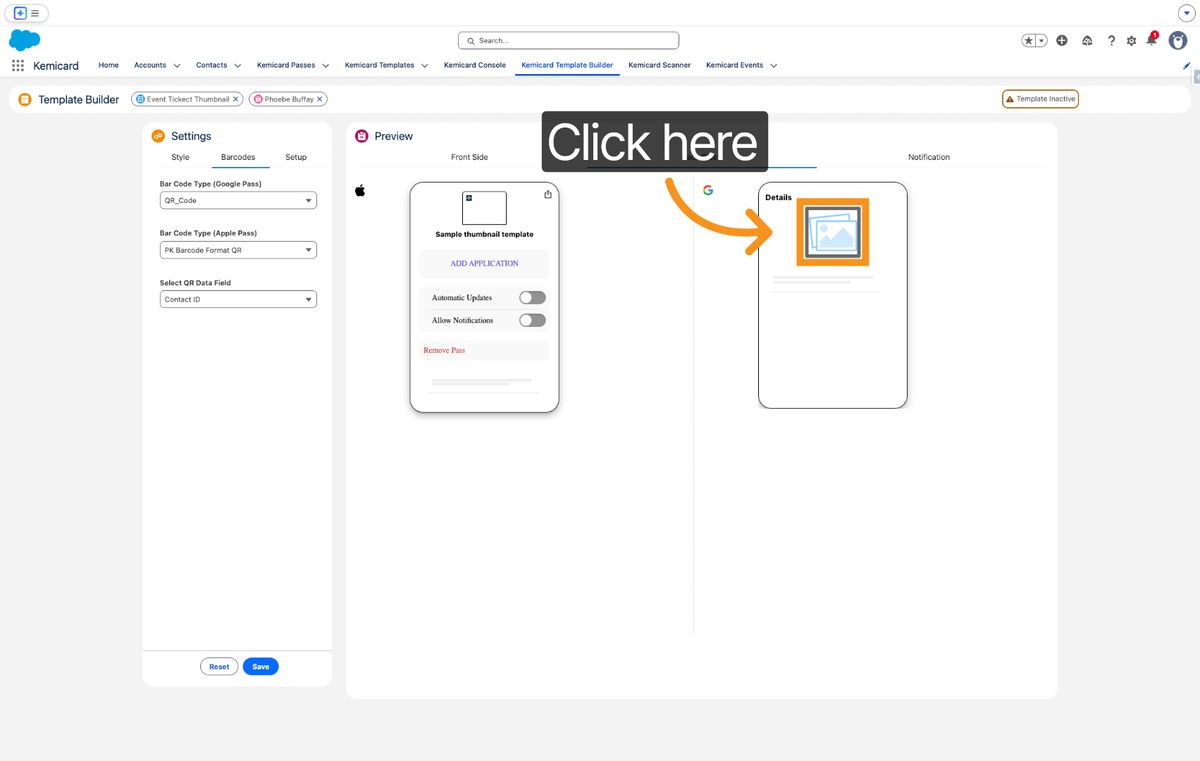This screenshot has width=1200, height=761.
Task: Open Bar Code Type (Apple Pass) dropdown
Action: pos(238,250)
